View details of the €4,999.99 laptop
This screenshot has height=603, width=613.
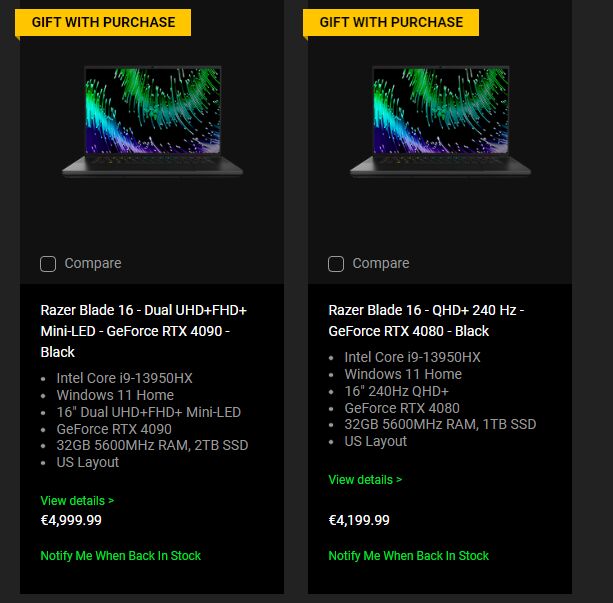click(x=77, y=500)
